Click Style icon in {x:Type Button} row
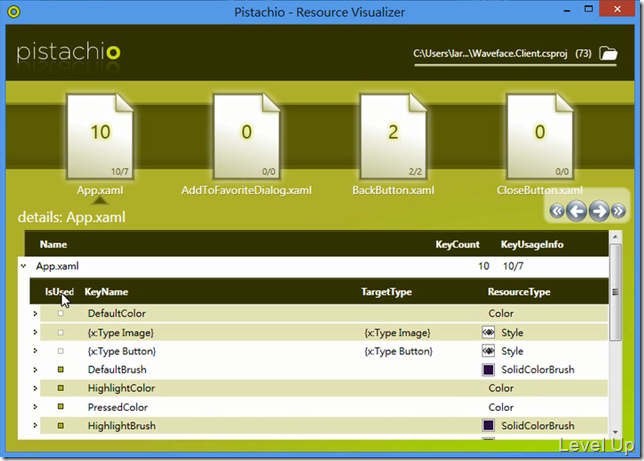The image size is (644, 461). [x=488, y=351]
